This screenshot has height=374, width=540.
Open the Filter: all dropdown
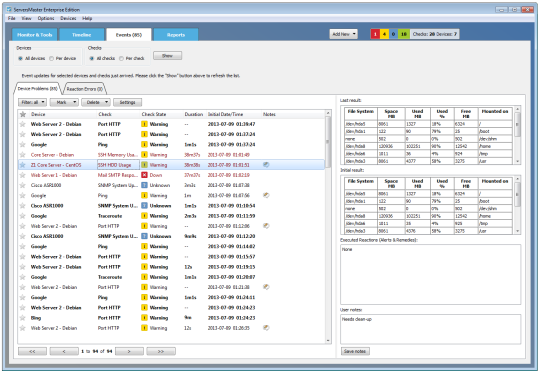[x=32, y=102]
